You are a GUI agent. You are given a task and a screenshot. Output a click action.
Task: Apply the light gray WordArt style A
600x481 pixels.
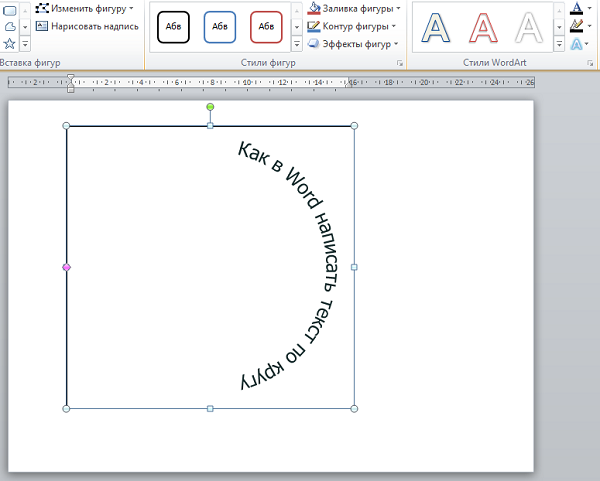click(x=529, y=27)
